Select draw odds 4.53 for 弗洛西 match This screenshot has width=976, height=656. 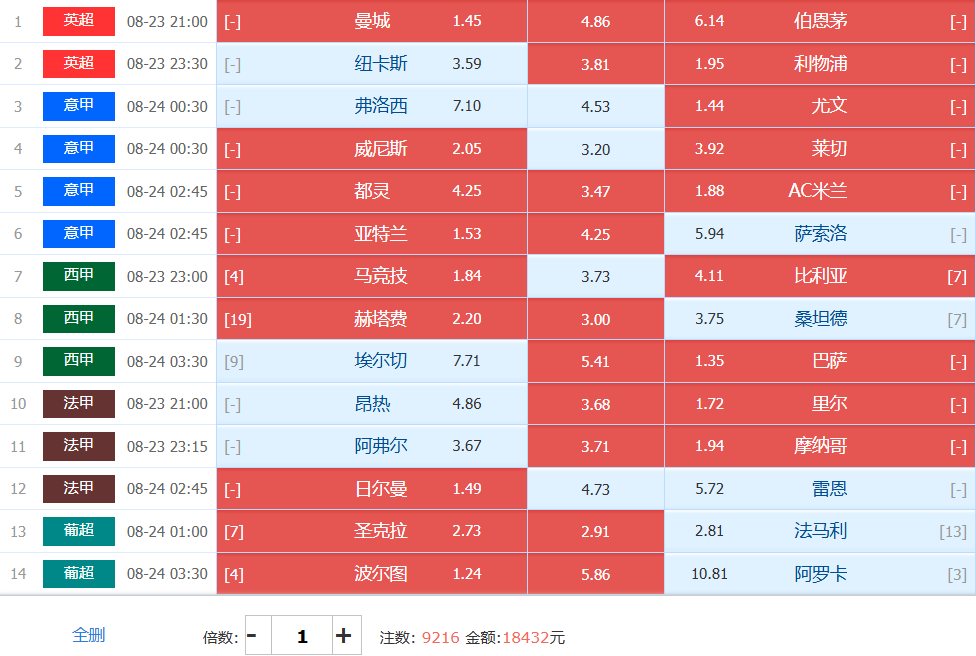point(596,106)
